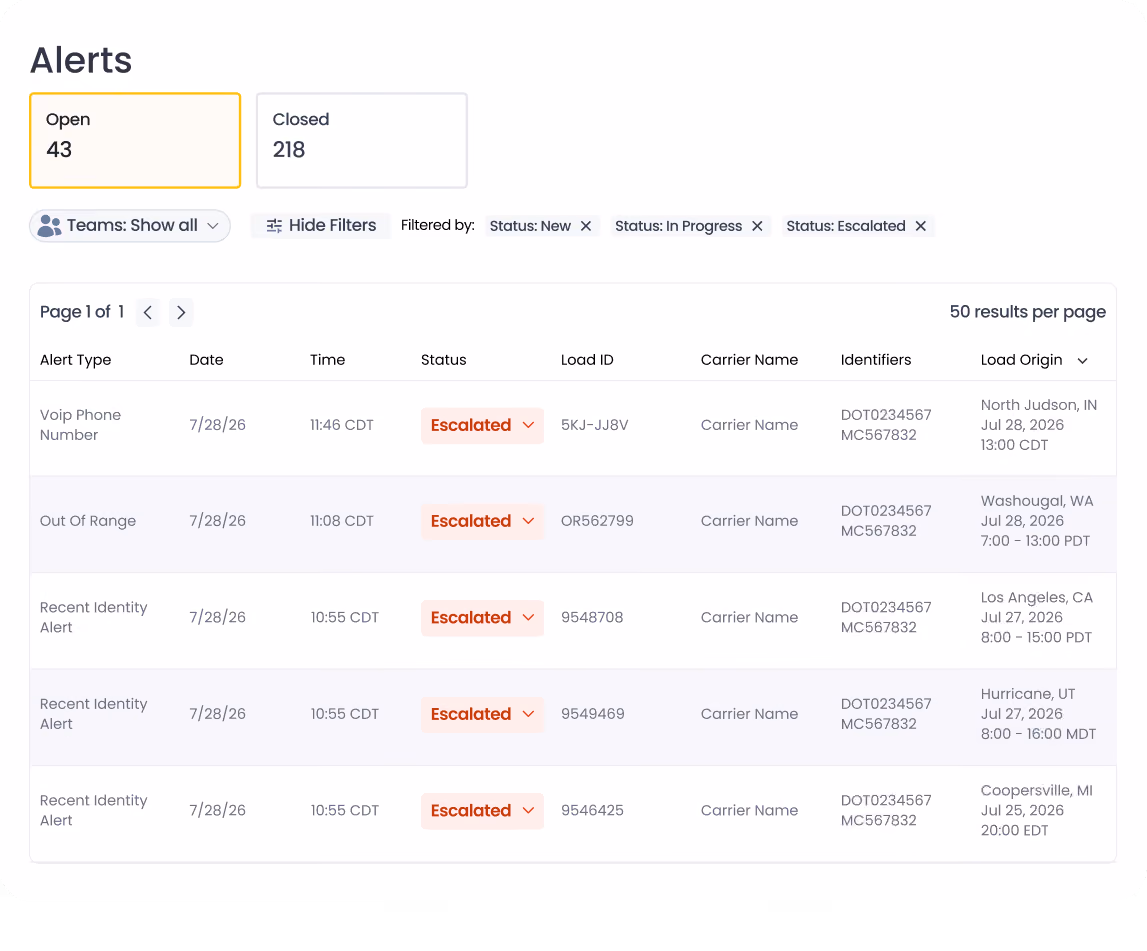Remove the Status: Escalated filter chip
This screenshot has height=951, width=1147.
(x=921, y=226)
